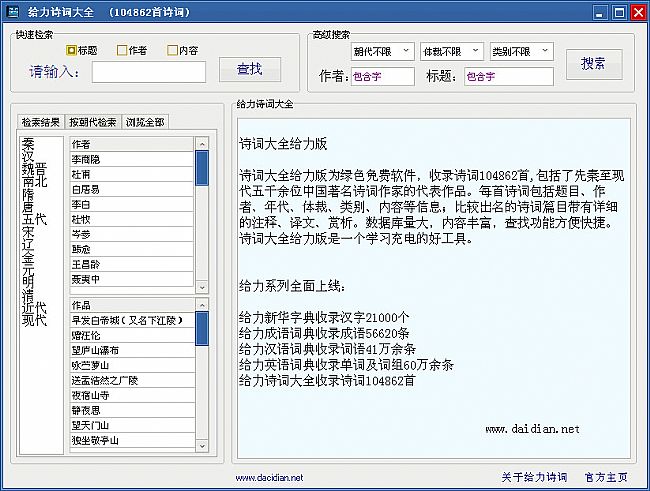Click the 请输入 quick search field

[149, 72]
